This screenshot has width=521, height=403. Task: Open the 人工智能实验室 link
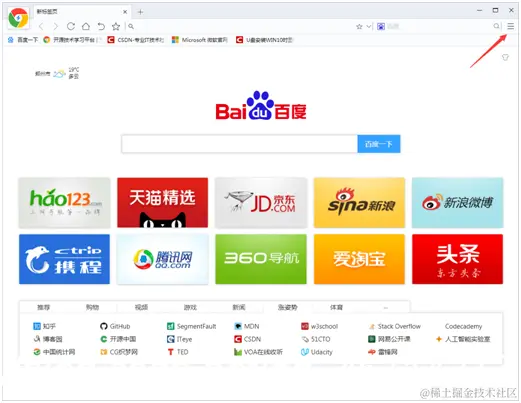coord(463,339)
